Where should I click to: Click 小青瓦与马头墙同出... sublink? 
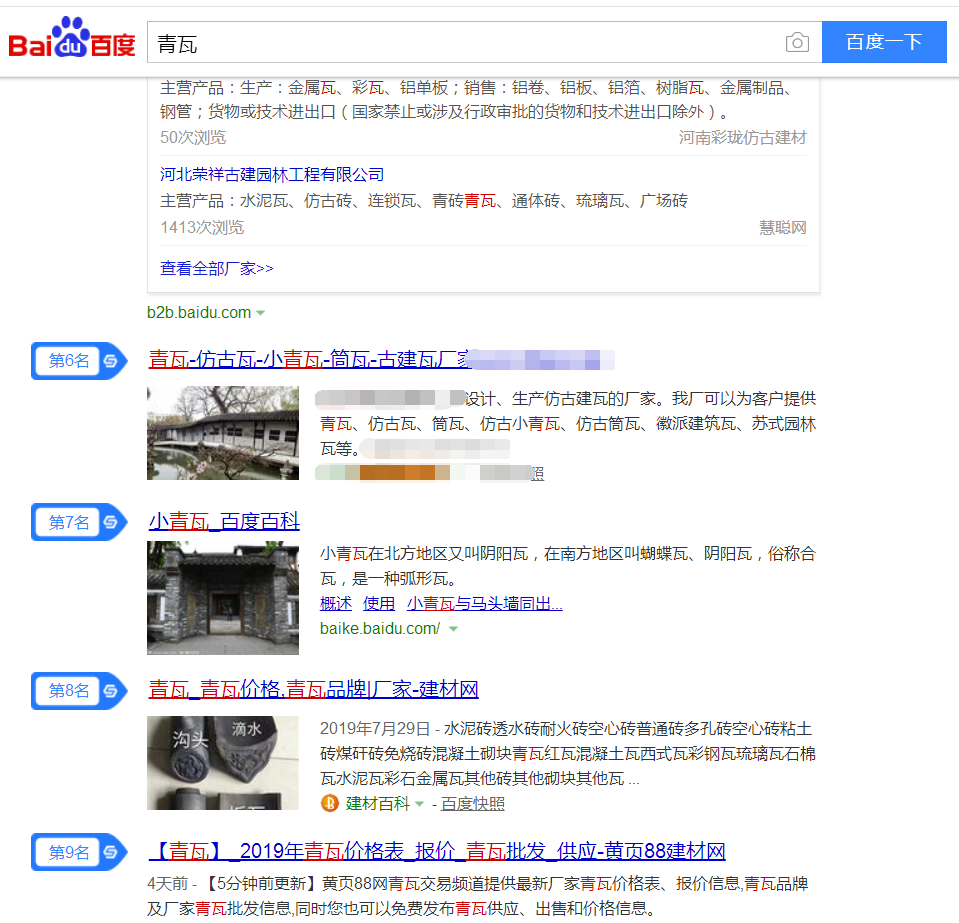click(x=484, y=604)
